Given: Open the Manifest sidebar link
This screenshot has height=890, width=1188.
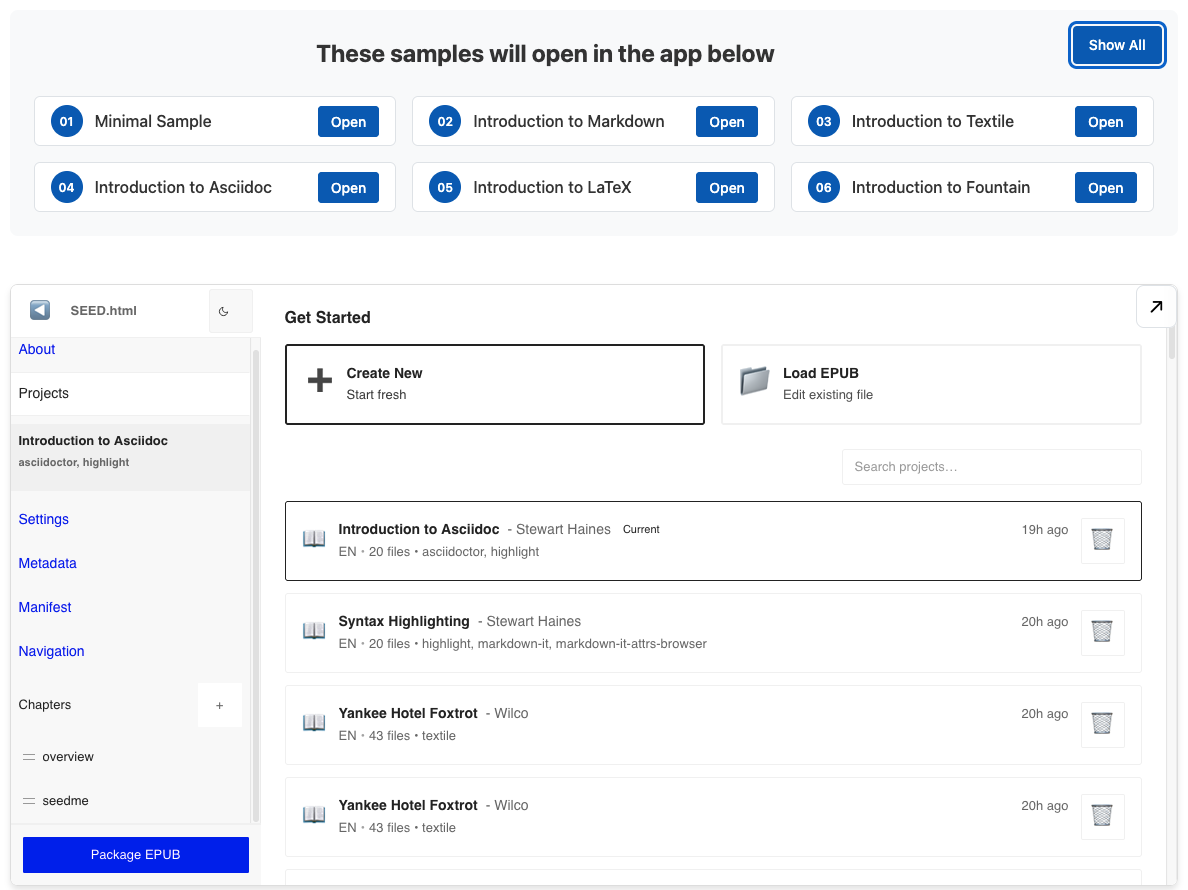Looking at the screenshot, I should [45, 607].
